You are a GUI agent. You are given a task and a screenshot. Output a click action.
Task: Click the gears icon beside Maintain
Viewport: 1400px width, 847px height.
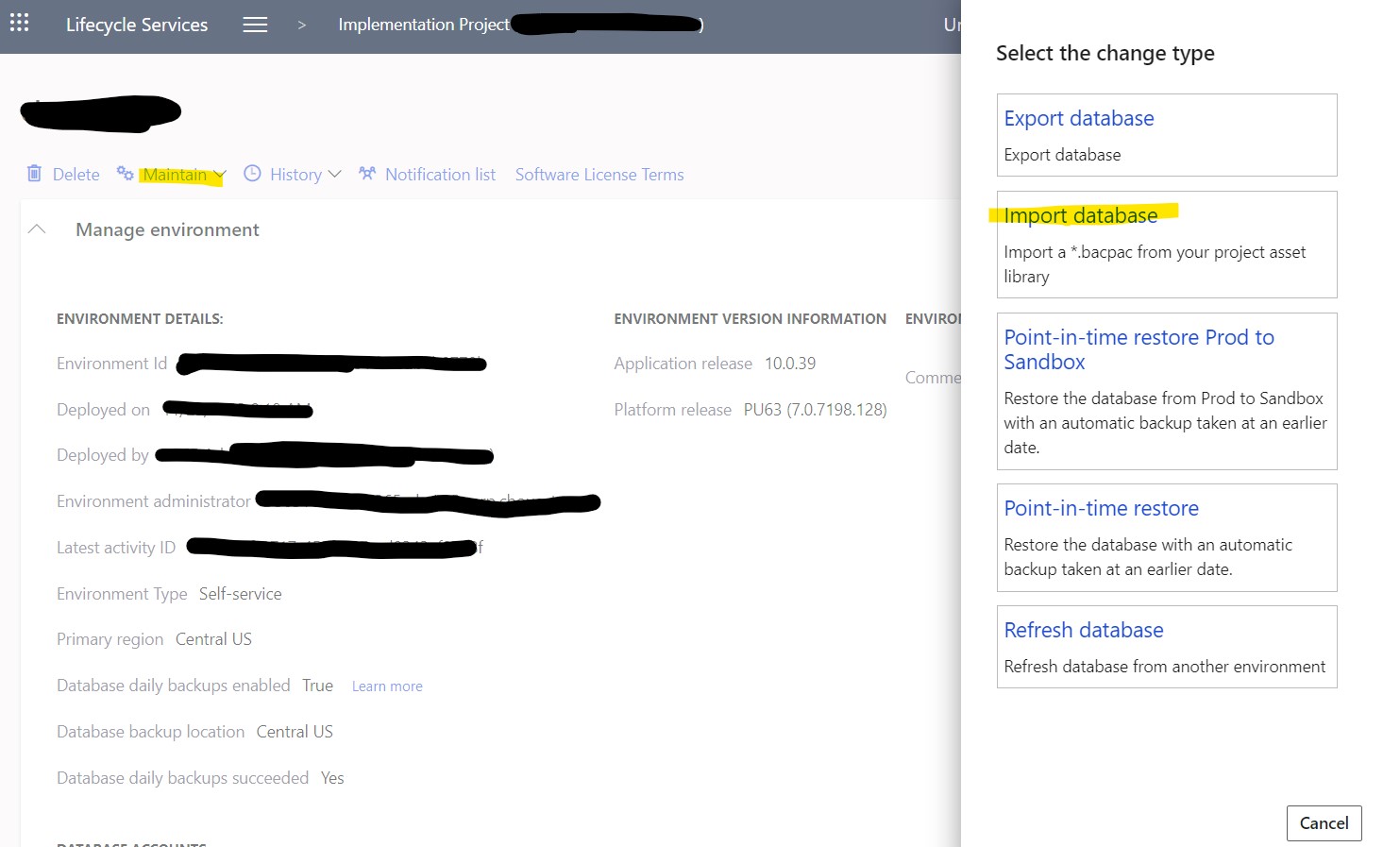coord(125,173)
